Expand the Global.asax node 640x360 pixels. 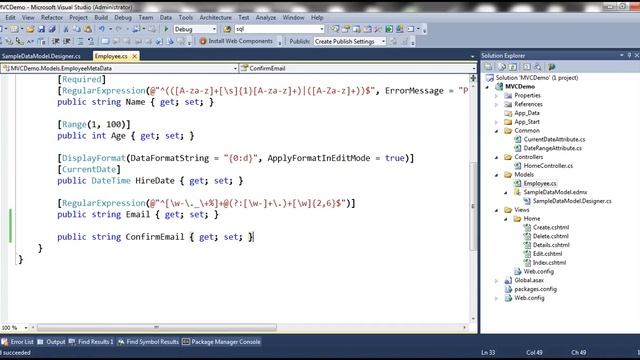click(x=497, y=280)
